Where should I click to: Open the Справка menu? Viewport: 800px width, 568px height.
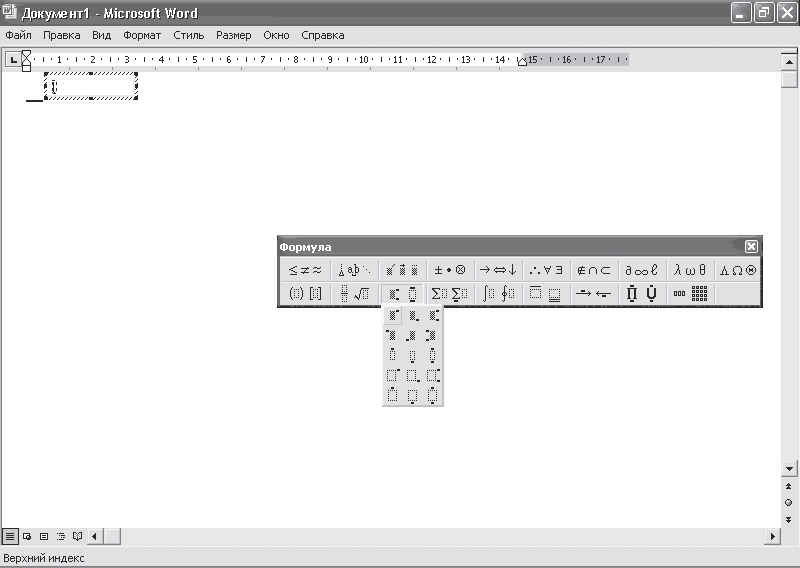click(322, 35)
